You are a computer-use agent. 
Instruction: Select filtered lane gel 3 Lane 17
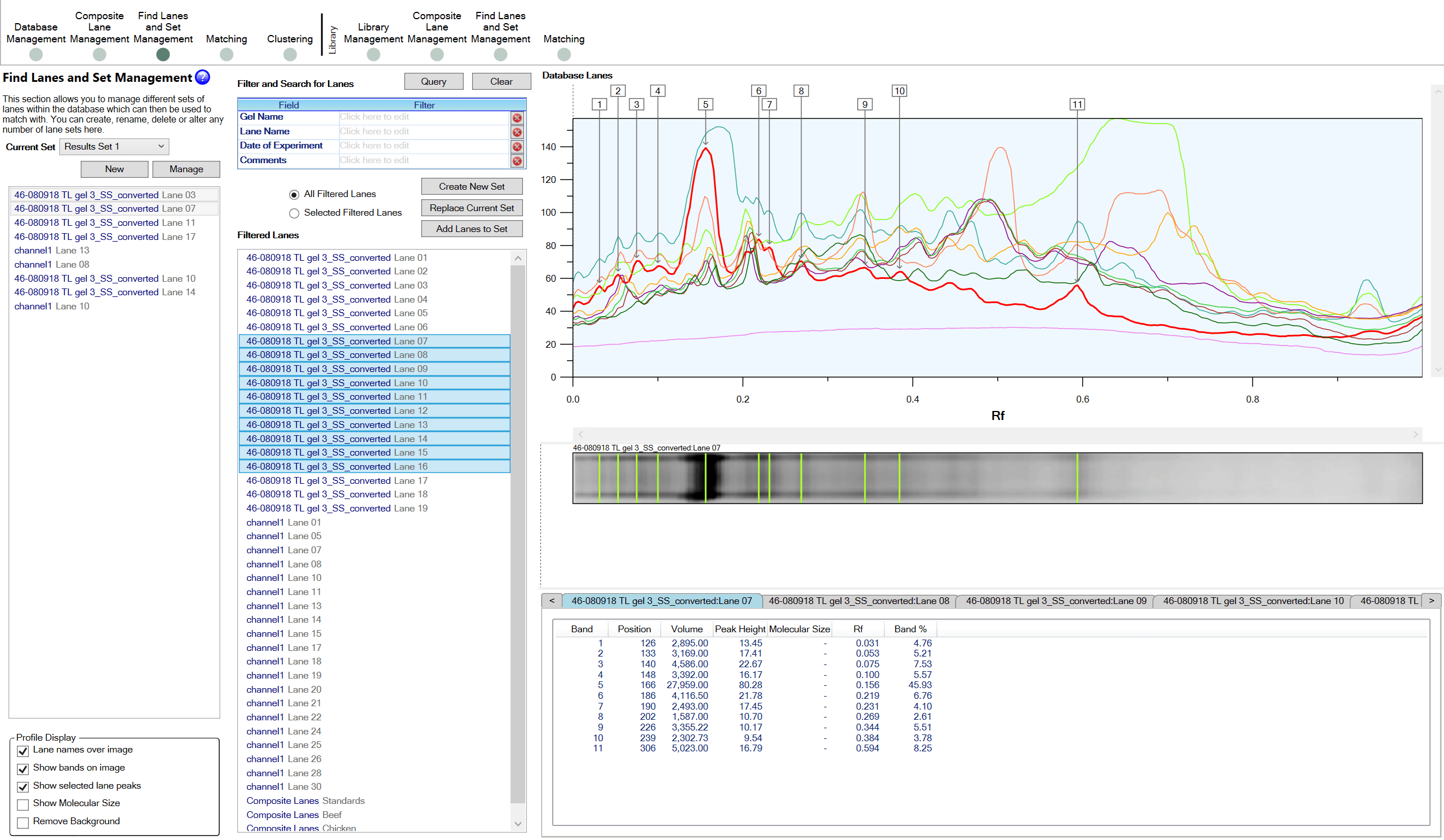(x=375, y=480)
